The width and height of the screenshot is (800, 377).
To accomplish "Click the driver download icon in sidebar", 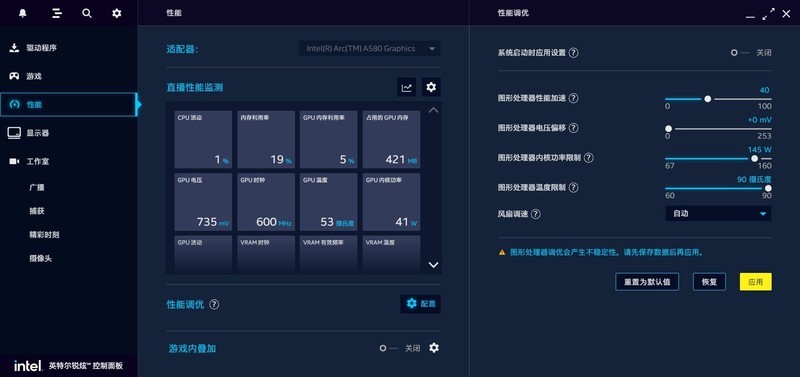I will [14, 48].
